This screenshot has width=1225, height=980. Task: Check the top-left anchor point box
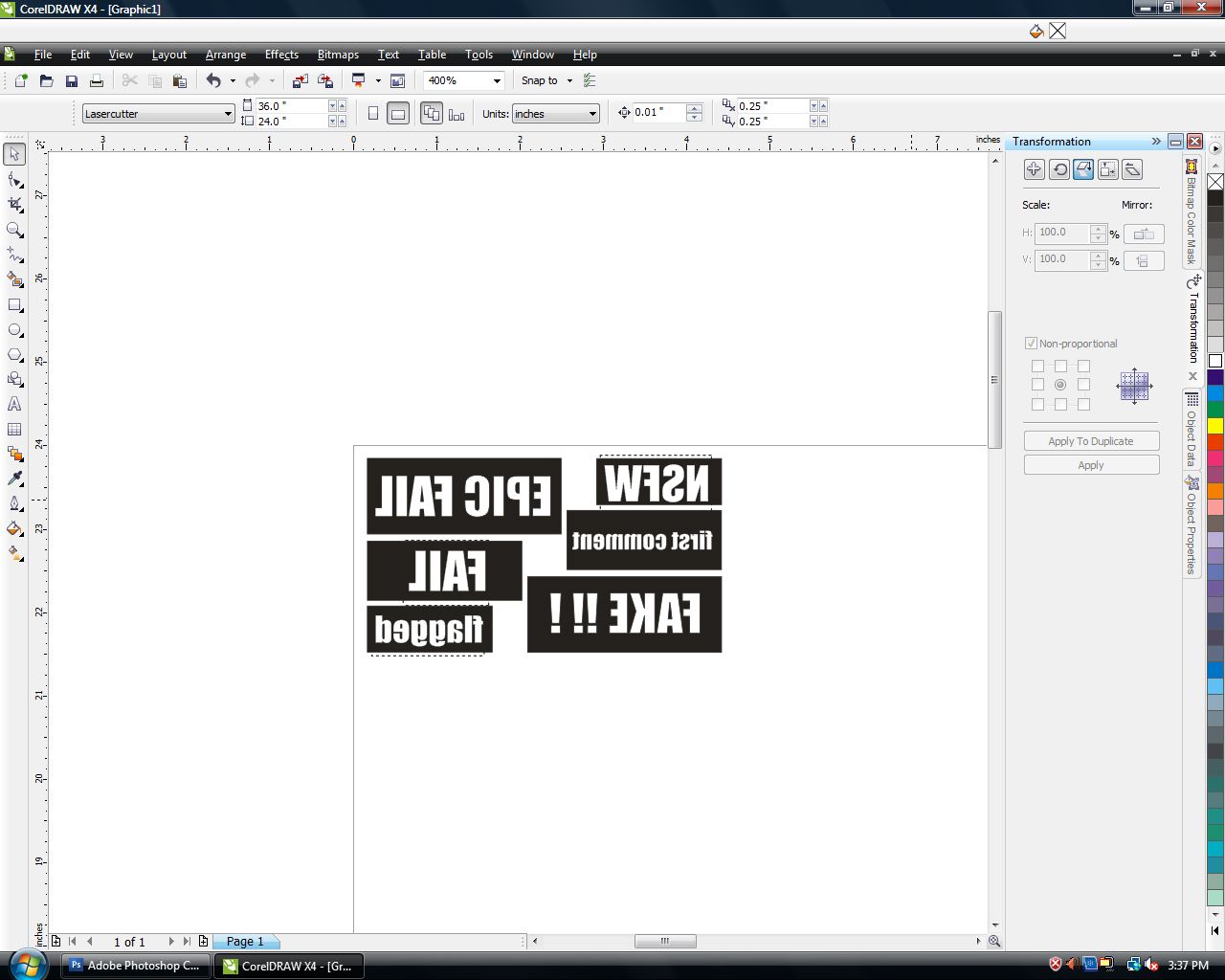pyautogui.click(x=1037, y=367)
